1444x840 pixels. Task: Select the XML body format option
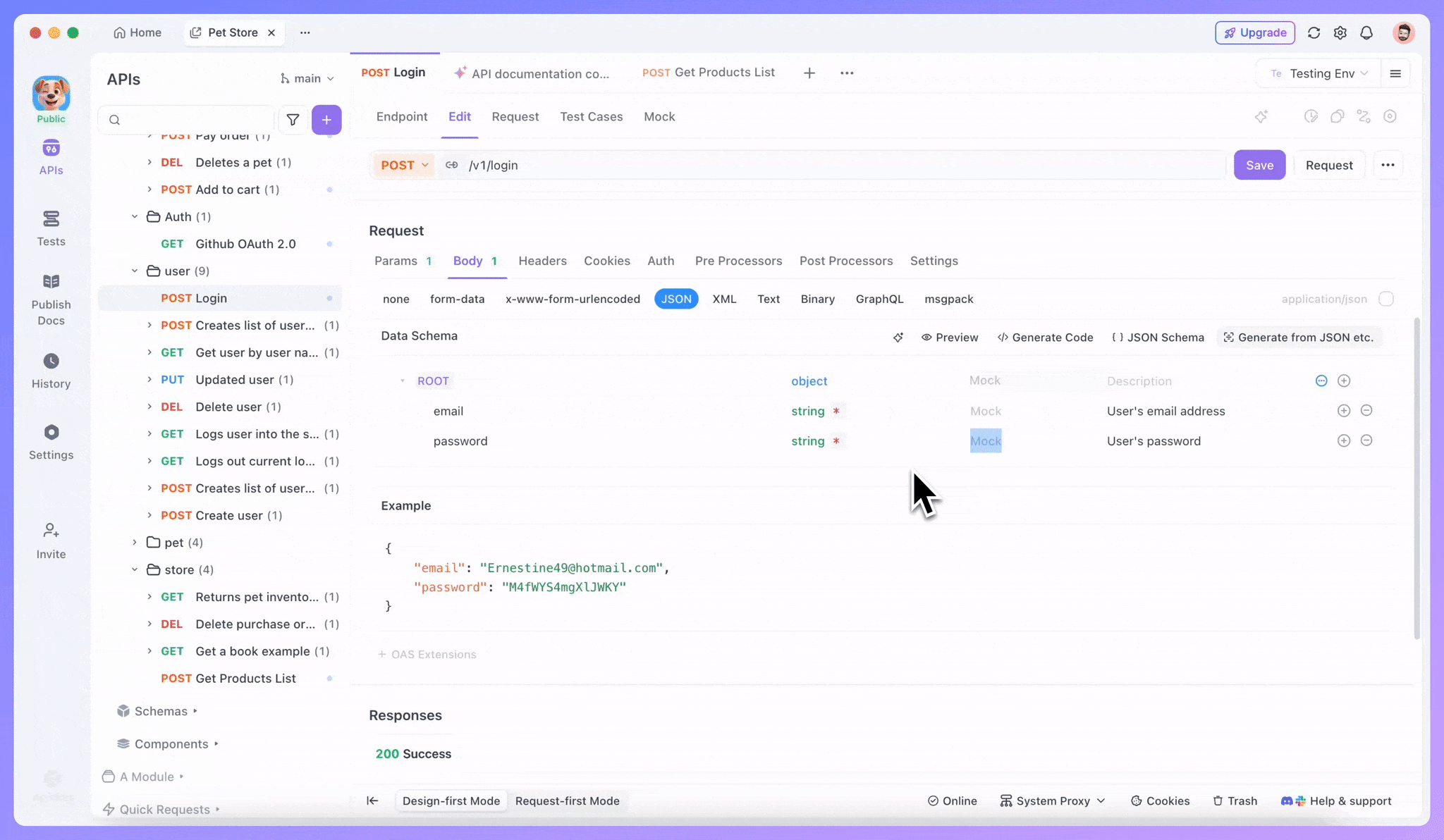pyautogui.click(x=724, y=299)
